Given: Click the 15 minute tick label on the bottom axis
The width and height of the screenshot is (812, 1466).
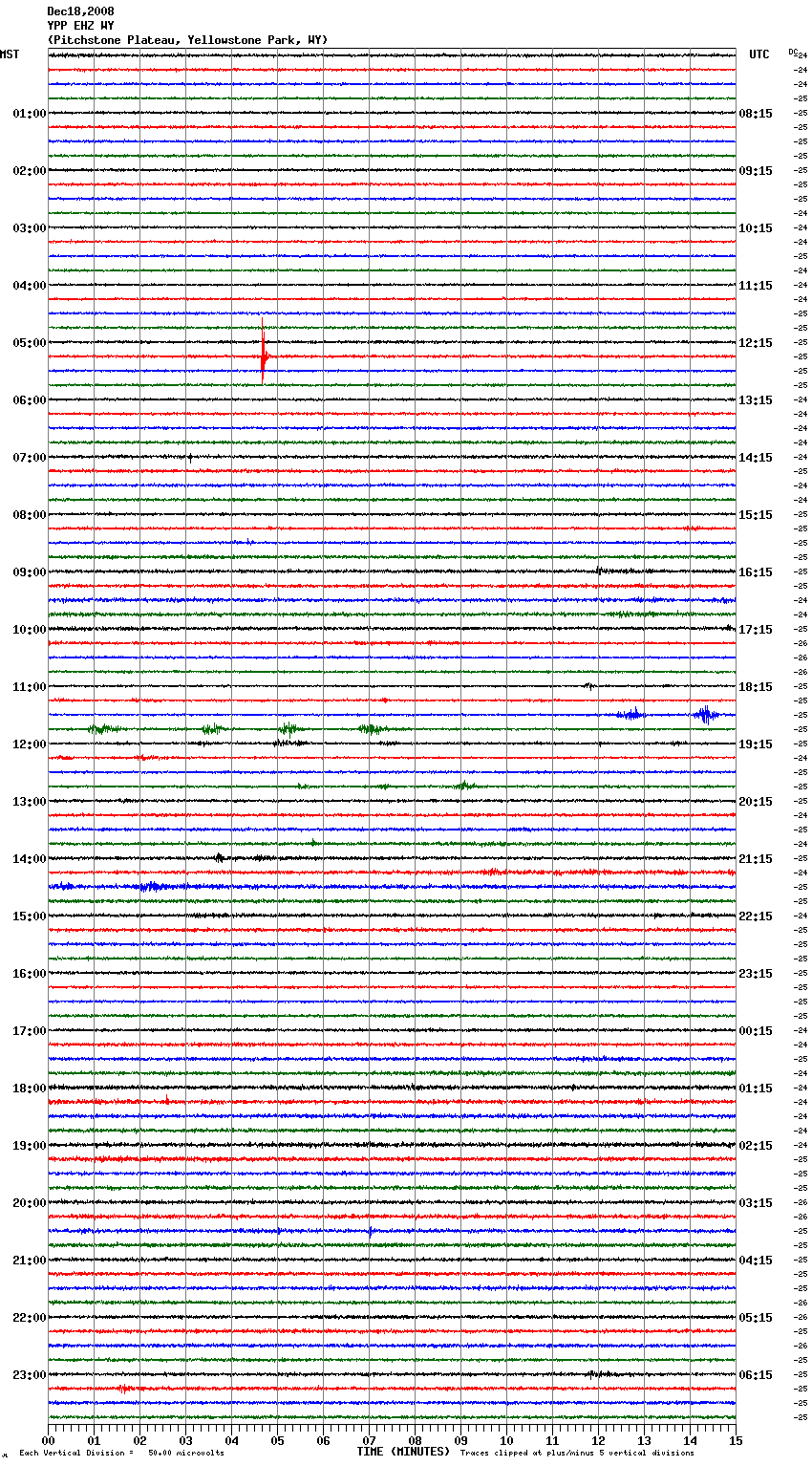Looking at the screenshot, I should pyautogui.click(x=736, y=1440).
